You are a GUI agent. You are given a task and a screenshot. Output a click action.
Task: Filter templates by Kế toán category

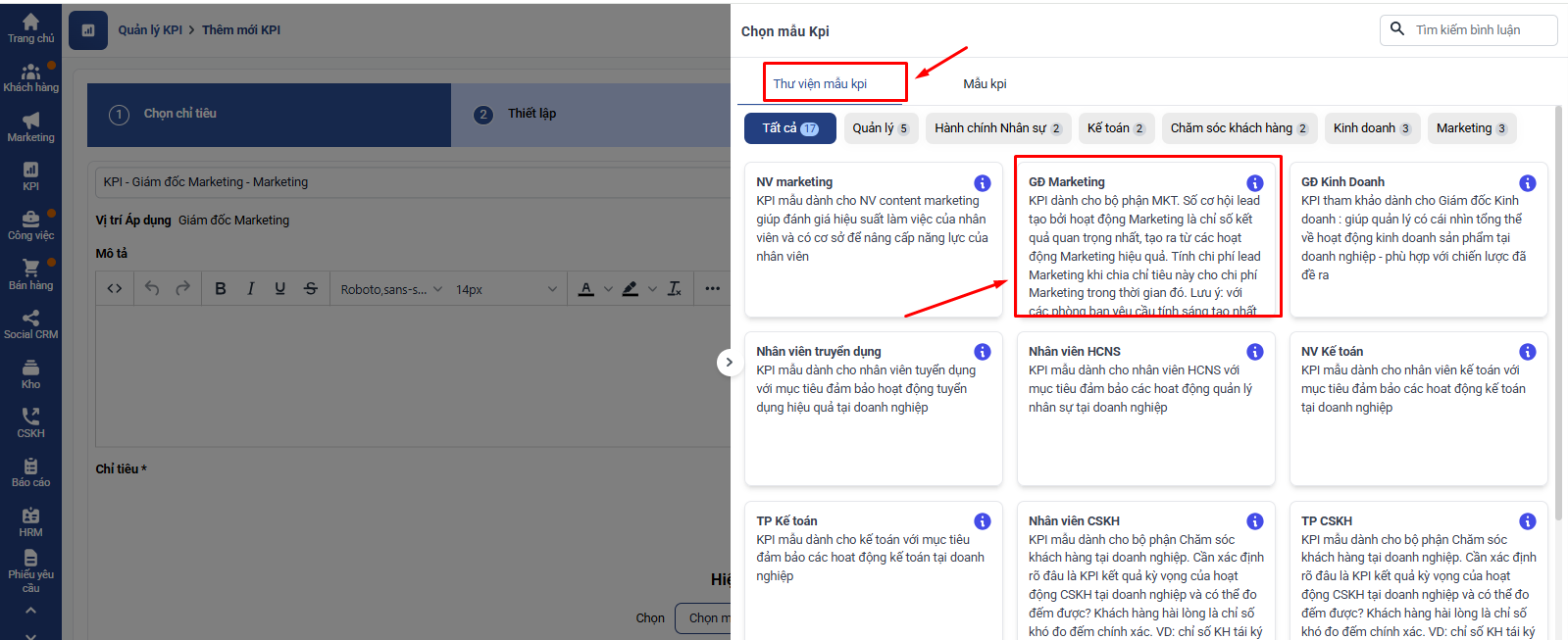(1115, 128)
